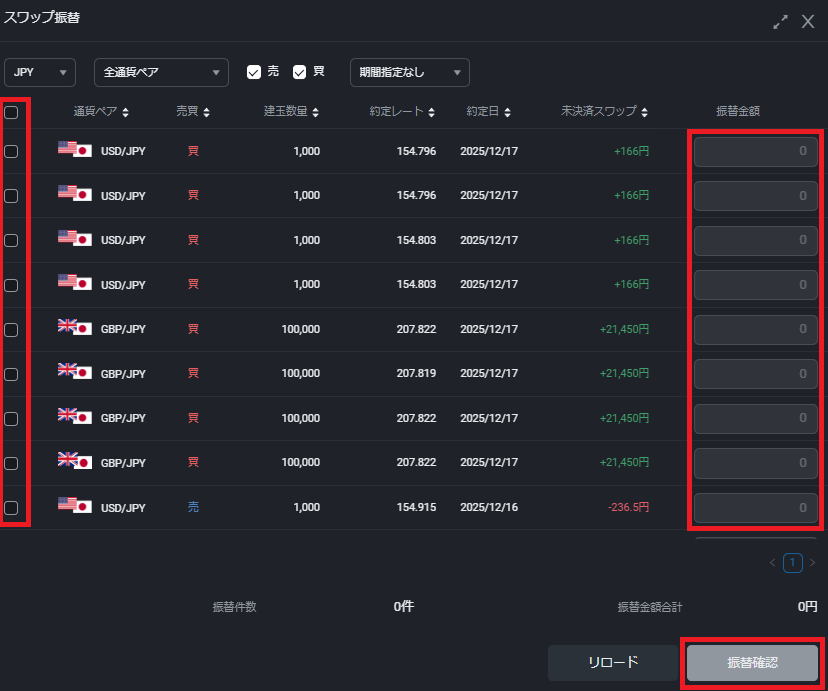
Task: Go to next page arrow
Action: click(812, 563)
